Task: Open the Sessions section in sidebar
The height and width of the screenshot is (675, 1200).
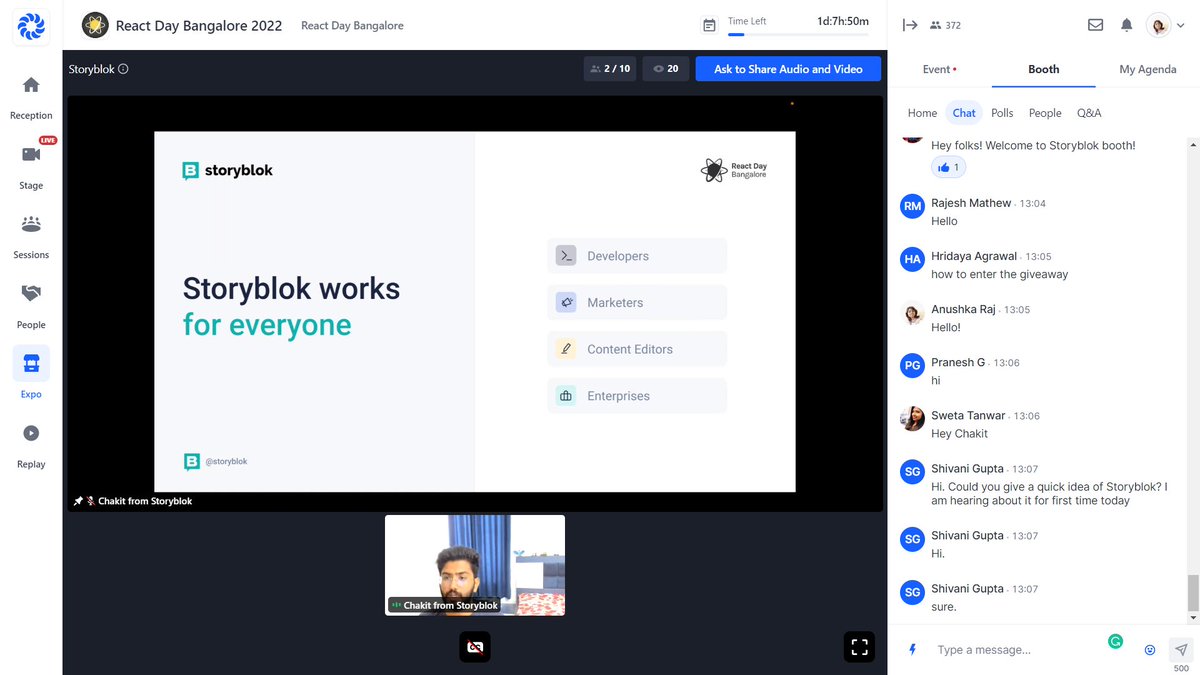Action: tap(31, 224)
